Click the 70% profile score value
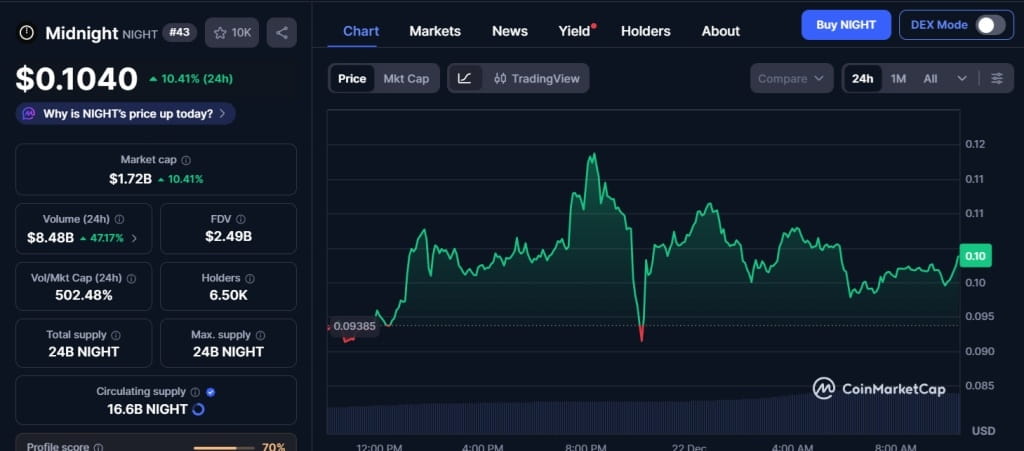The image size is (1024, 451). pyautogui.click(x=273, y=447)
